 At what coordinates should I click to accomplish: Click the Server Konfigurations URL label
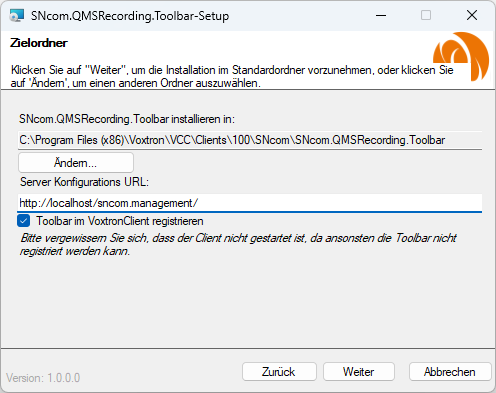(x=84, y=182)
